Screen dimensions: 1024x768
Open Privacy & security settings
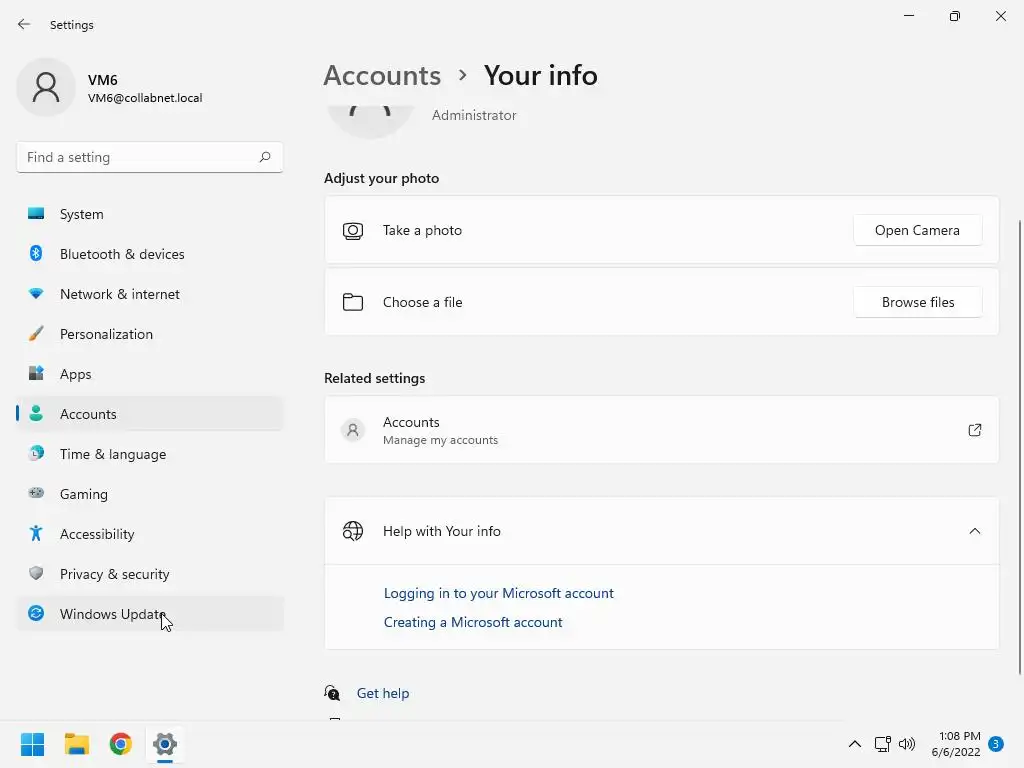pos(114,574)
